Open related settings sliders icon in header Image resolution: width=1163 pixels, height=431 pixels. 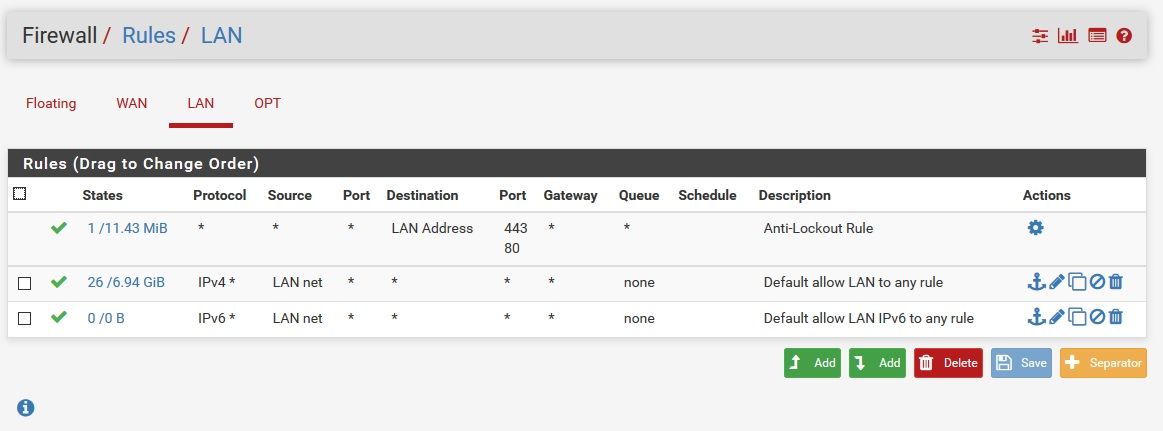(x=1040, y=36)
